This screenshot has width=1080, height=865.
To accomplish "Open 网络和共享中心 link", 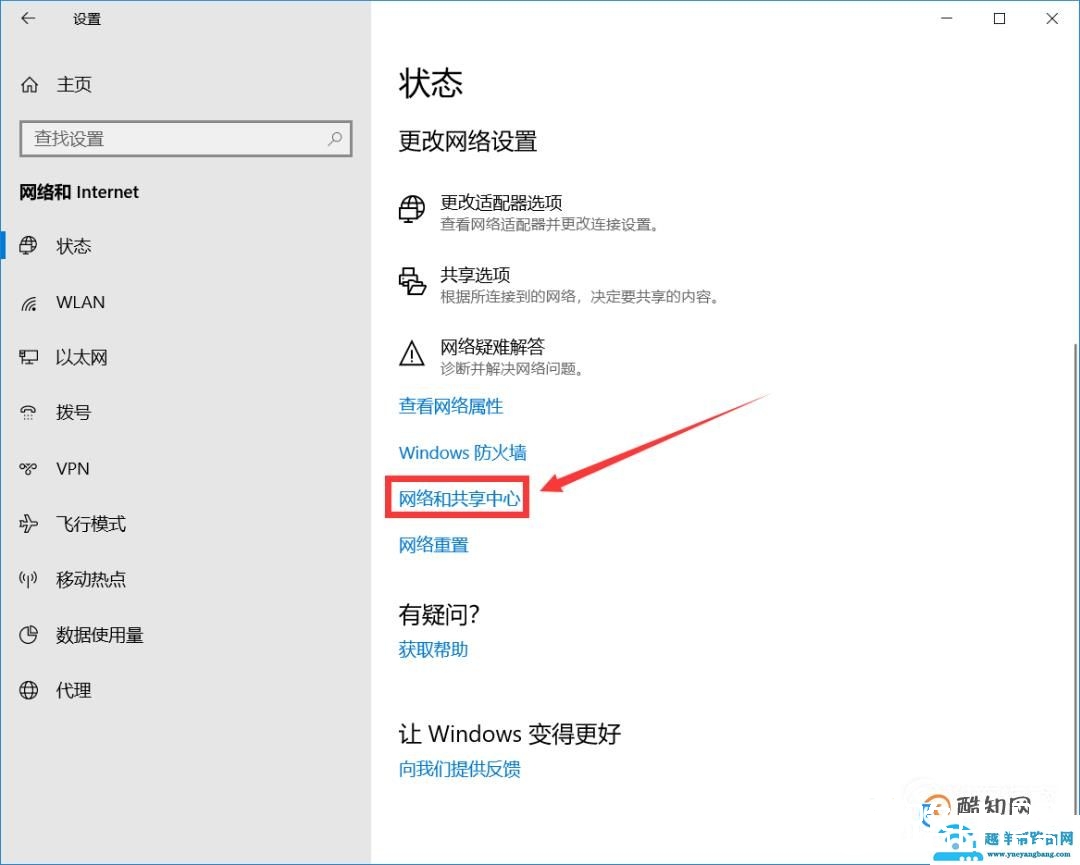I will [459, 499].
